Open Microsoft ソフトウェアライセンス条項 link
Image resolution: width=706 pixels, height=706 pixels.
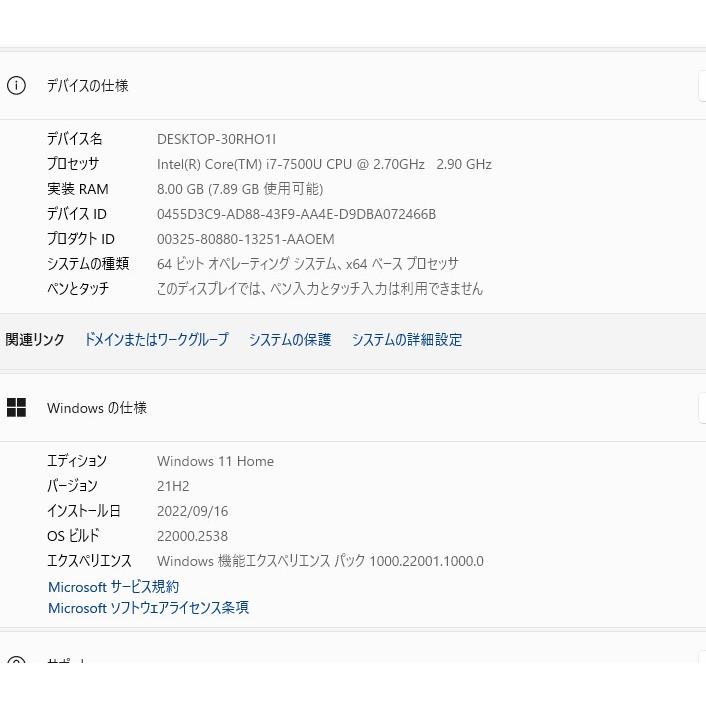click(148, 608)
